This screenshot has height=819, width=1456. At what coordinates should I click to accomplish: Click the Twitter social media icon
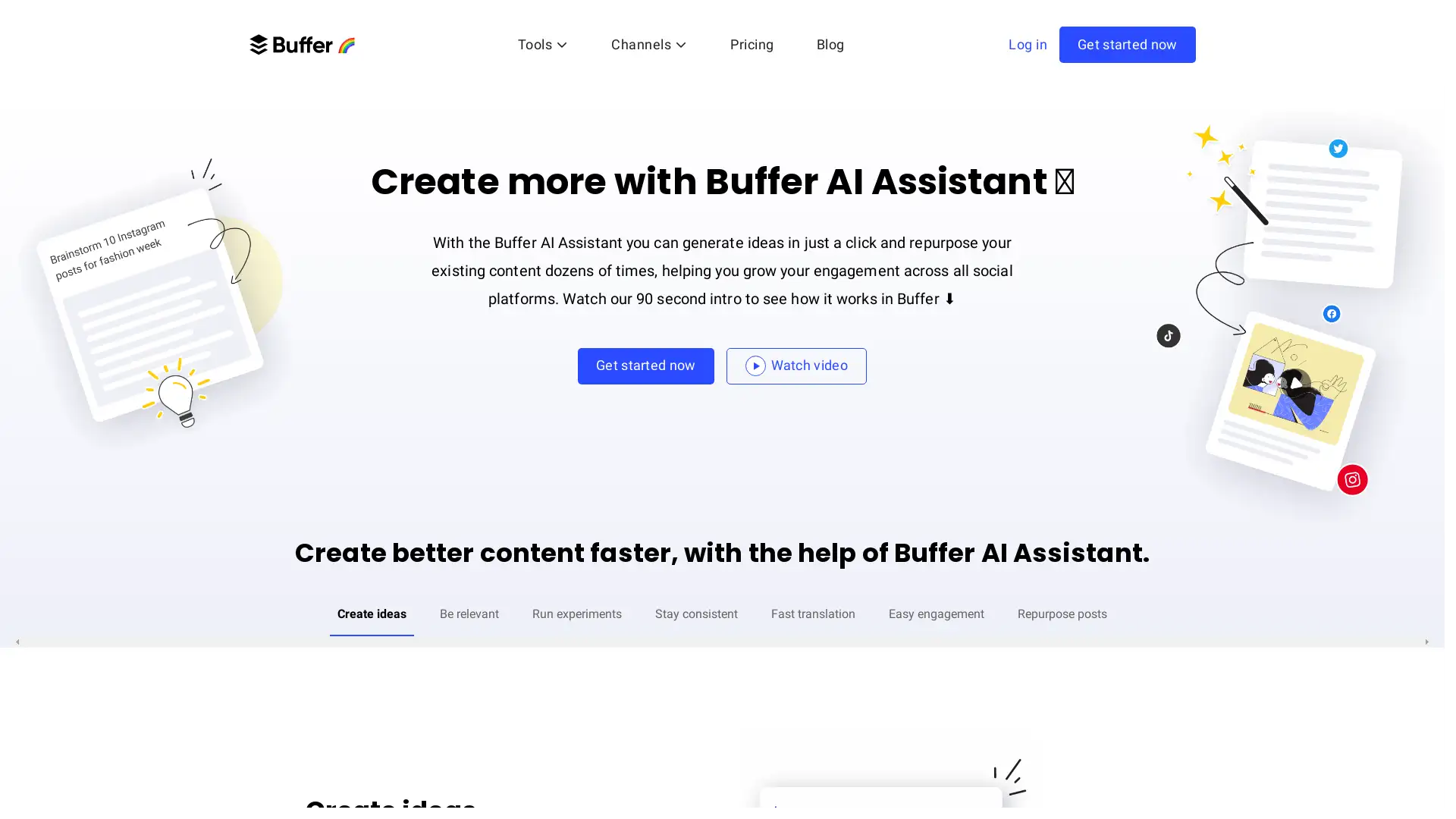click(x=1338, y=148)
